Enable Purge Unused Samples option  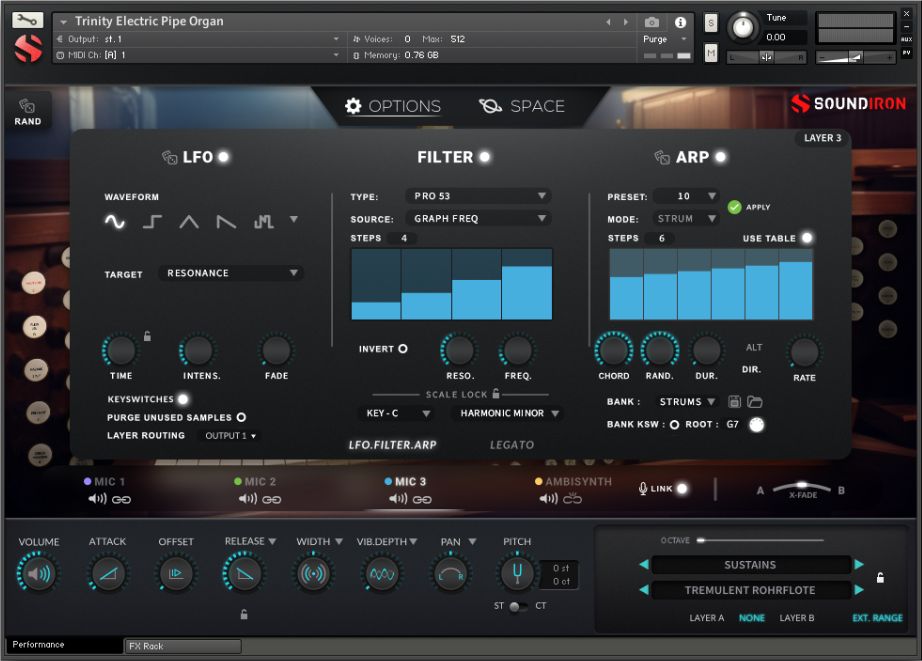(241, 417)
